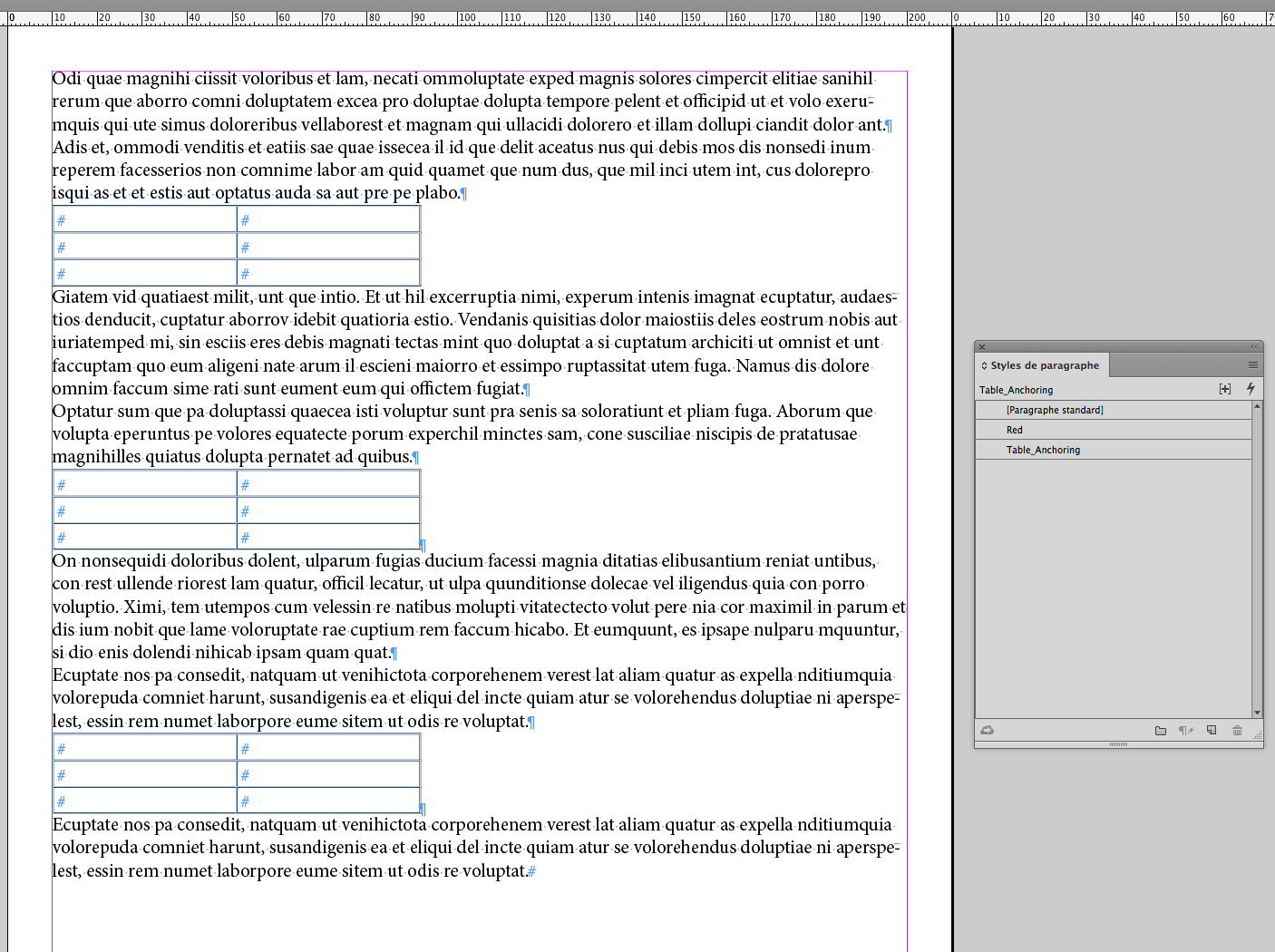Click the line starting 'On nonsequidi doloribus'
Viewport: 1275px width, 952px height.
pyautogui.click(x=464, y=561)
